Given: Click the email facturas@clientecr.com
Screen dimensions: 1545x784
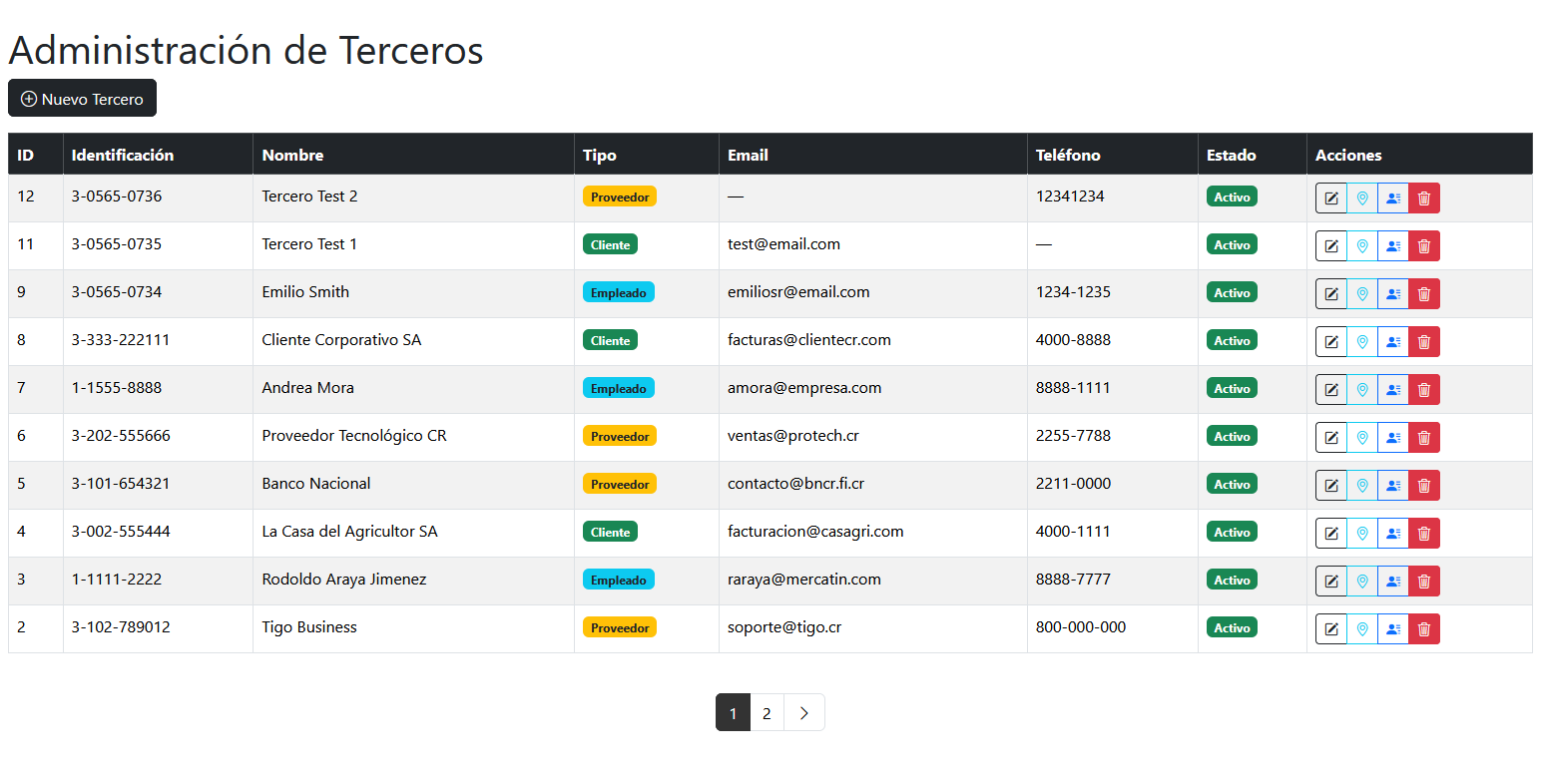Looking at the screenshot, I should [808, 340].
